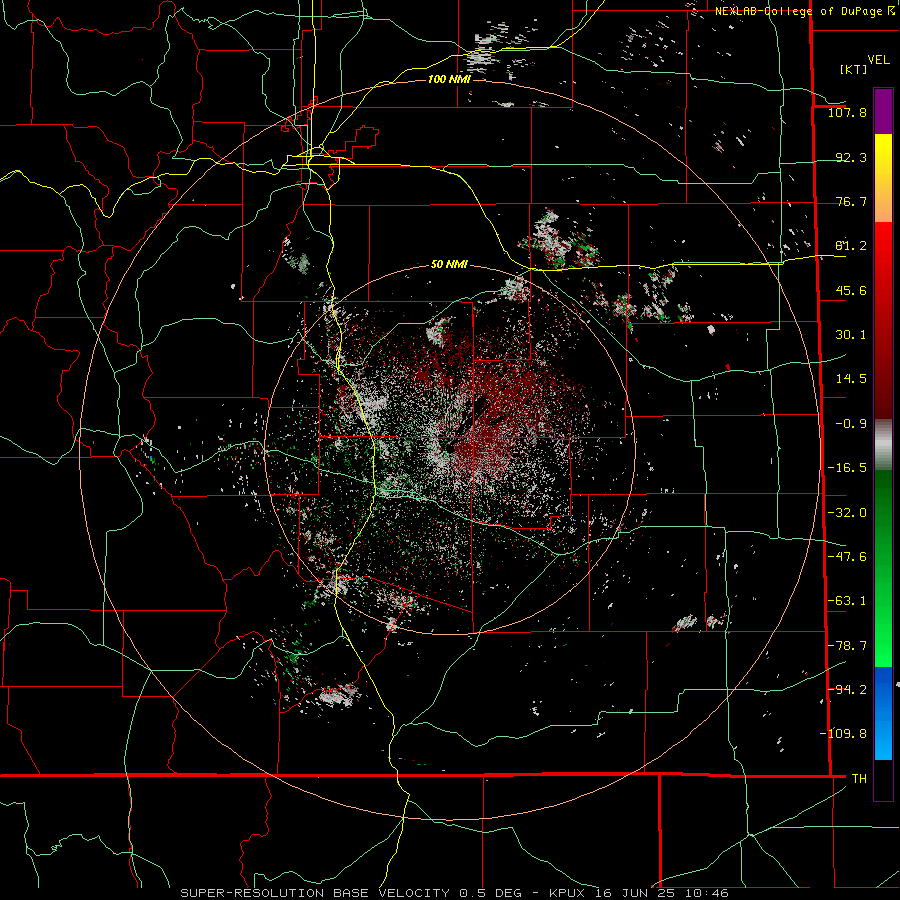
Task: Click the -47.6 value on velocity scale
Action: pyautogui.click(x=847, y=557)
